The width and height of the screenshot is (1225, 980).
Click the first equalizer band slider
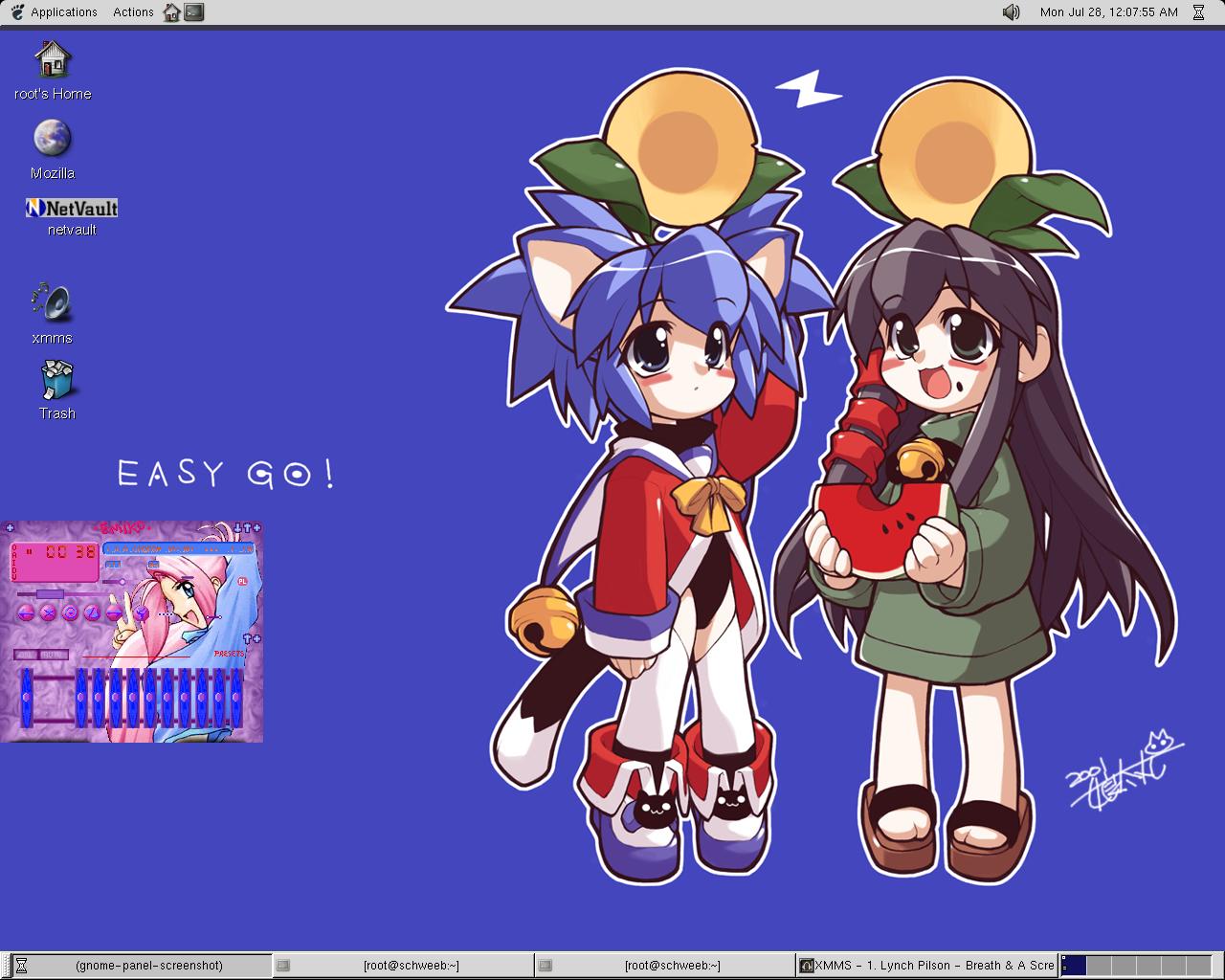point(81,698)
